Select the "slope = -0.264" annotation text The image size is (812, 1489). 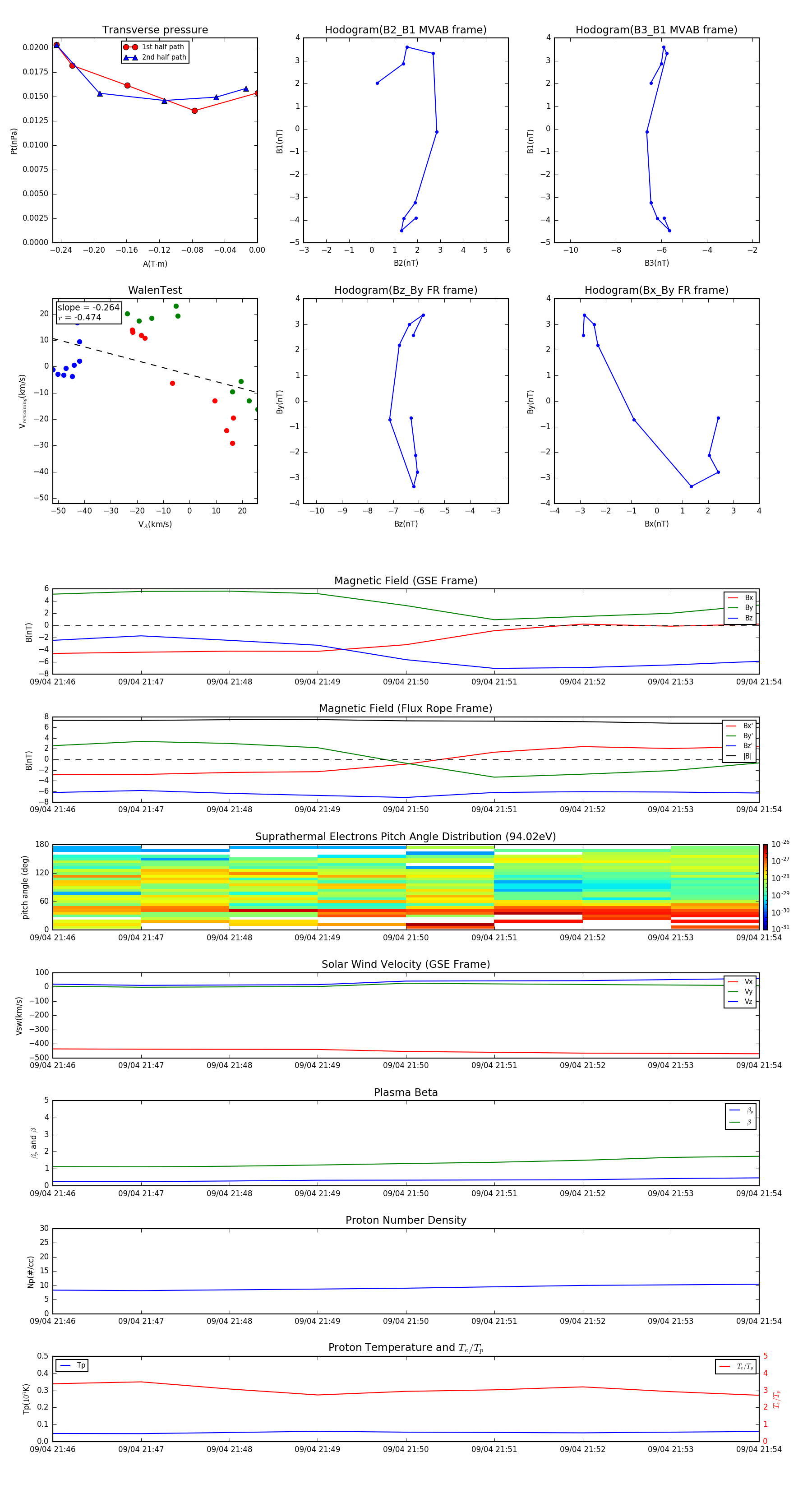click(88, 308)
